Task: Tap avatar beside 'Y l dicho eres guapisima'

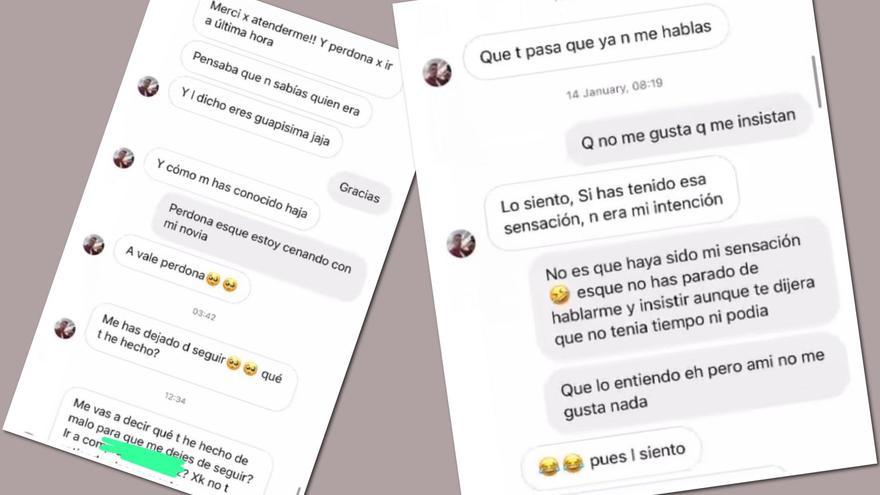Action: pos(148,86)
